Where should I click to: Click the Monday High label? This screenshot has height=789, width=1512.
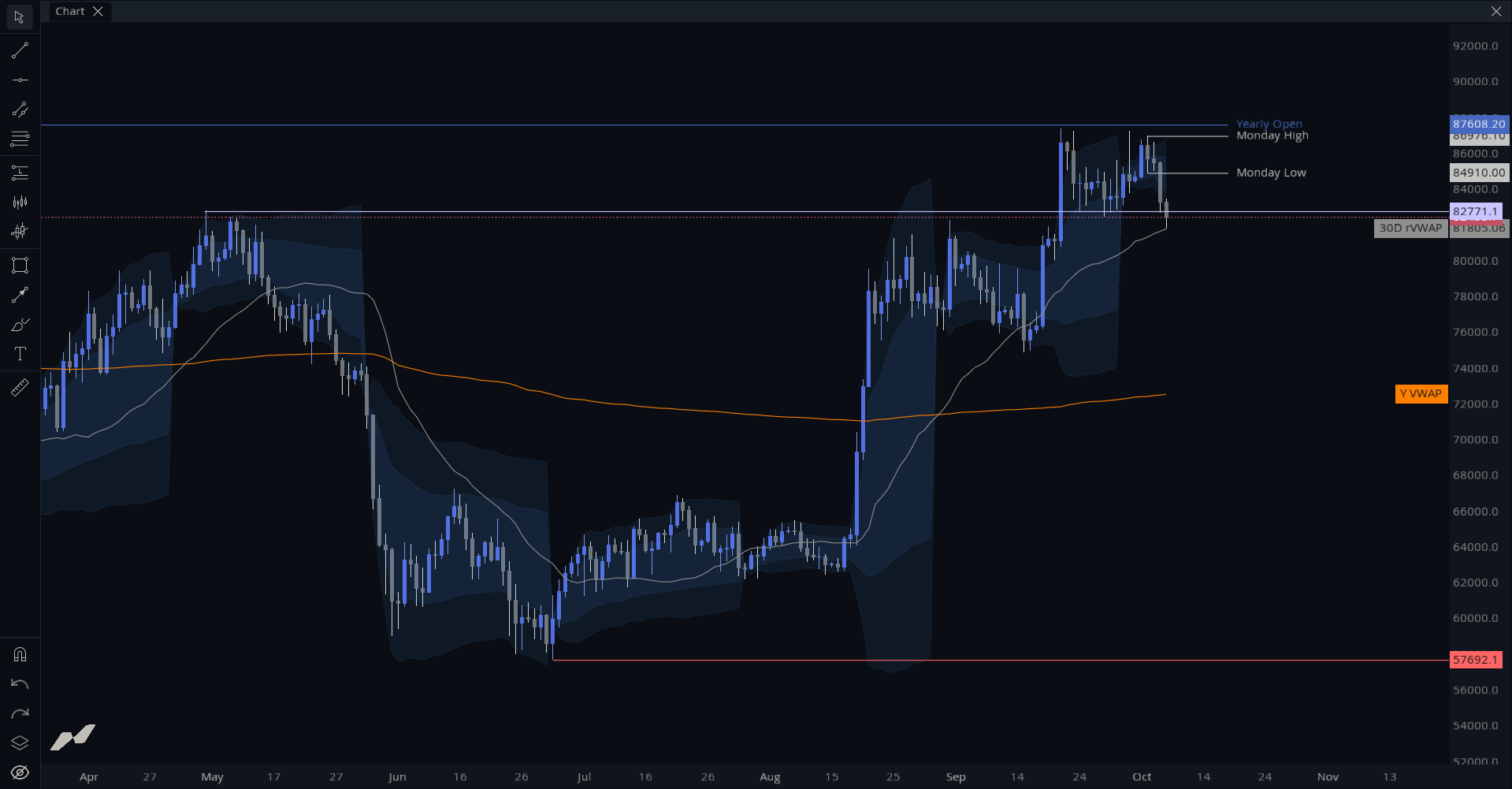pyautogui.click(x=1272, y=136)
